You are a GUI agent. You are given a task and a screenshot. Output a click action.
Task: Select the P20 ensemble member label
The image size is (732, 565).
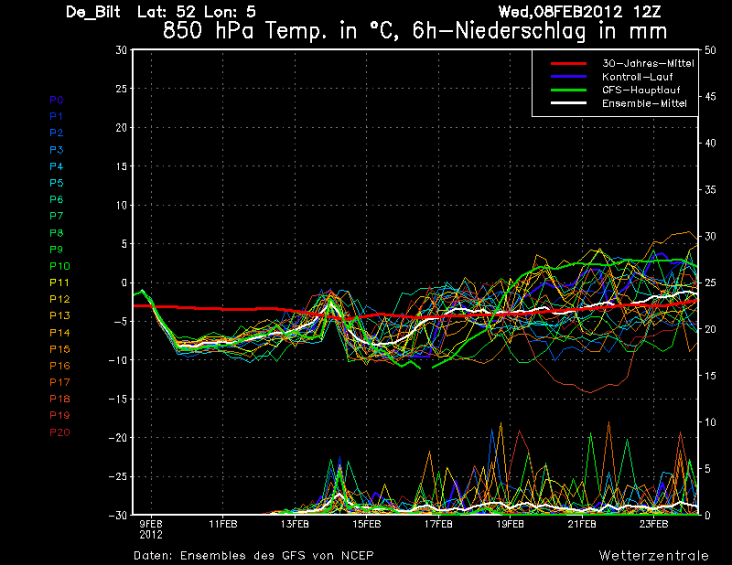click(x=60, y=432)
